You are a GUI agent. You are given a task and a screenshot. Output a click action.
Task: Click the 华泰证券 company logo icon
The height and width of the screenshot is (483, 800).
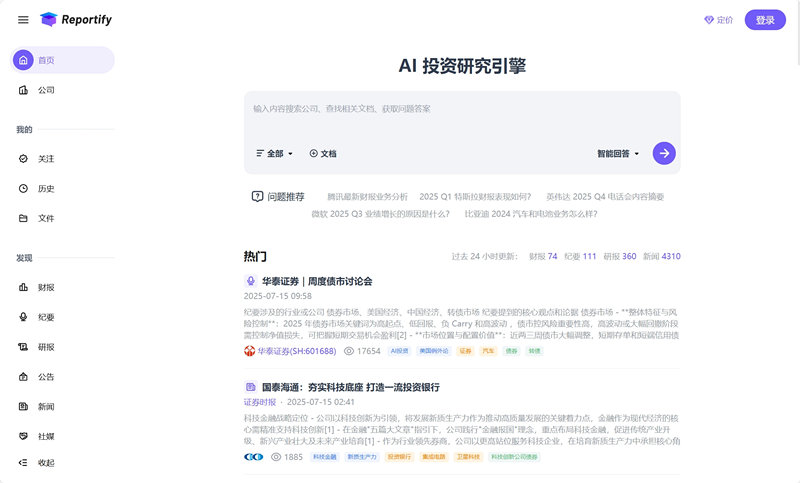click(x=249, y=351)
